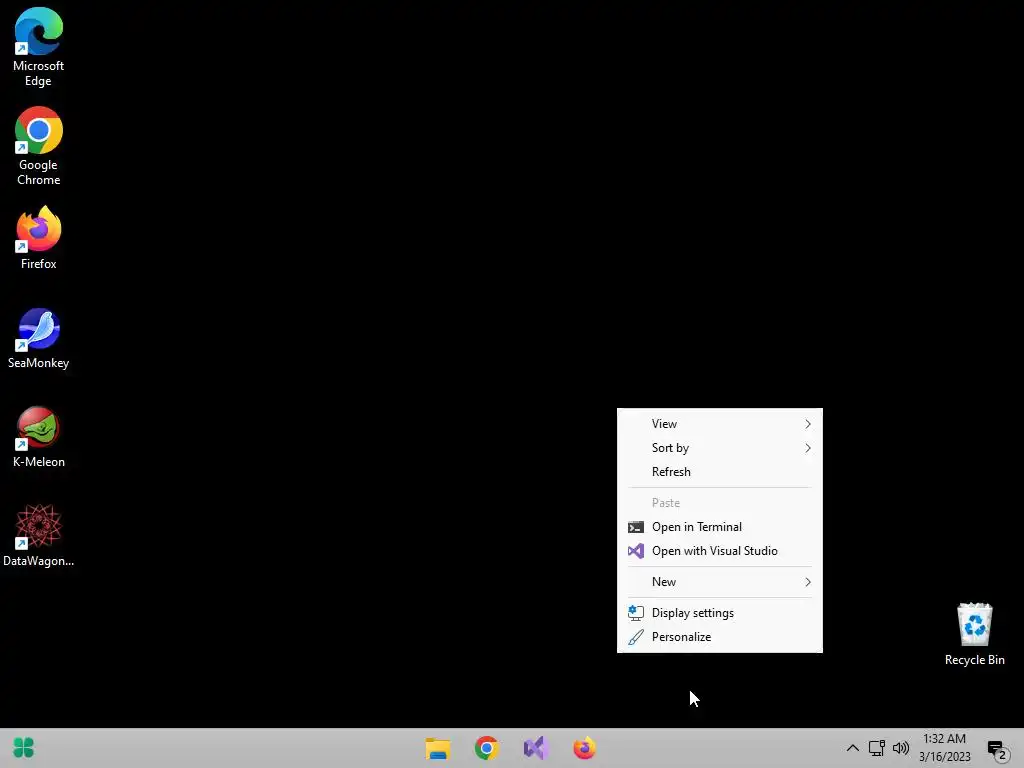Expand the Sort by submenu
The width and height of the screenshot is (1024, 768).
pyautogui.click(x=720, y=448)
